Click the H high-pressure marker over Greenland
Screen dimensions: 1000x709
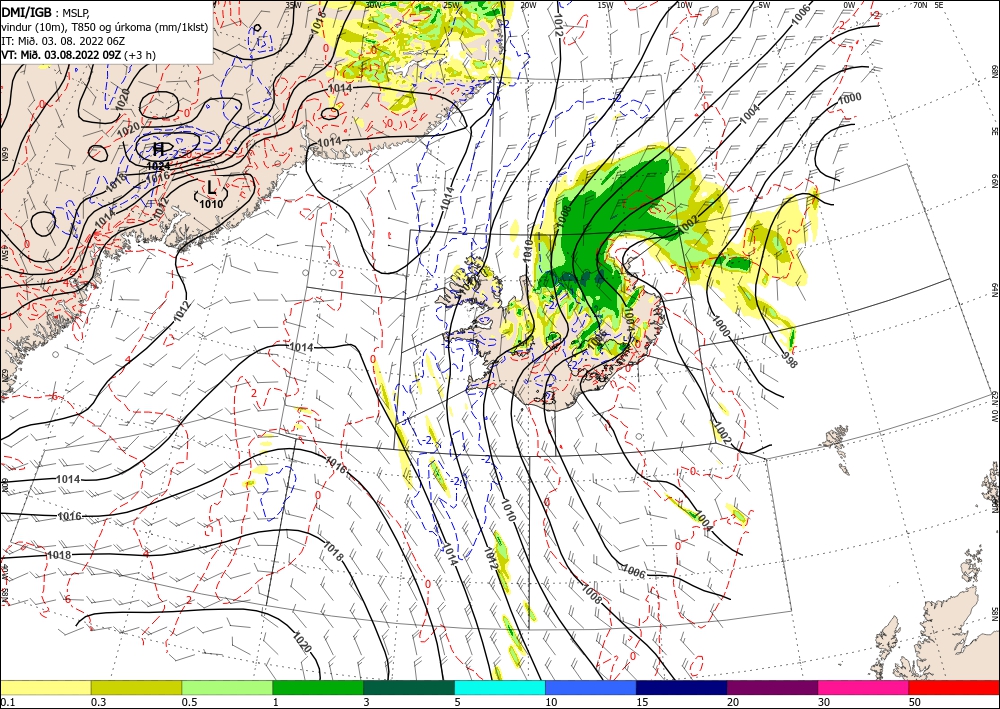pyautogui.click(x=159, y=149)
